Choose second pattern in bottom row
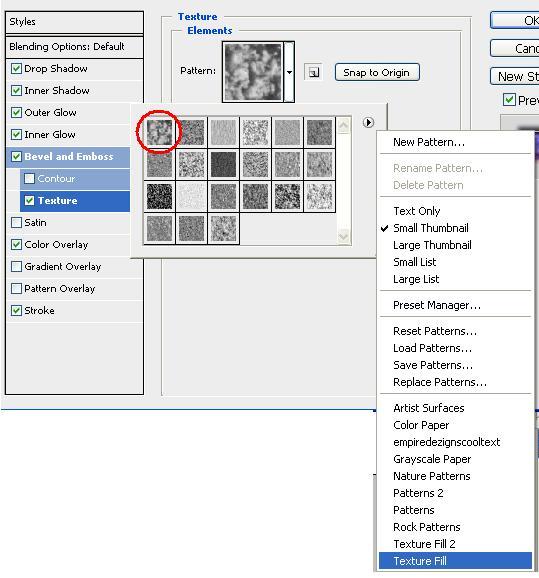Viewport: 539px width, 578px height. point(191,229)
